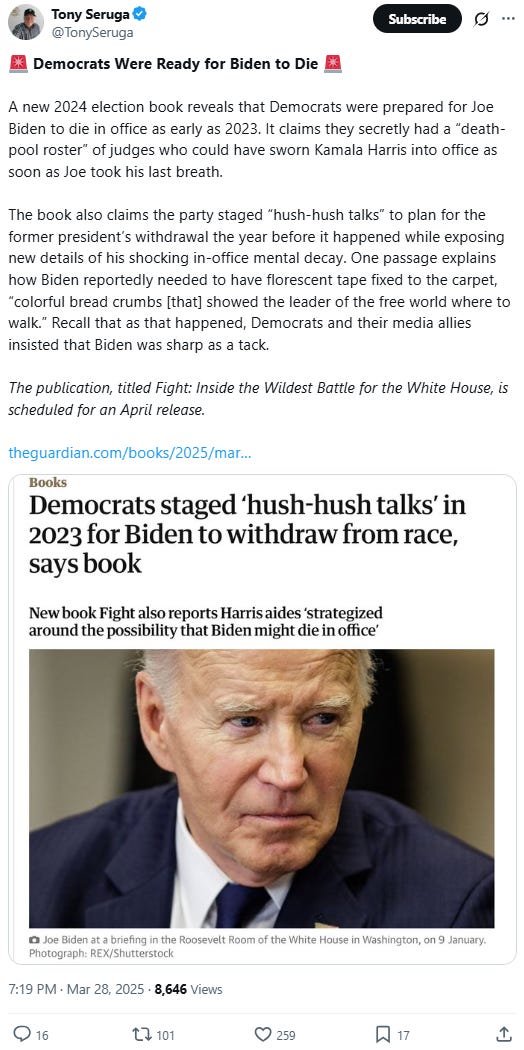The image size is (524, 1050).
Task: Click the share upload icon
Action: tap(504, 1034)
